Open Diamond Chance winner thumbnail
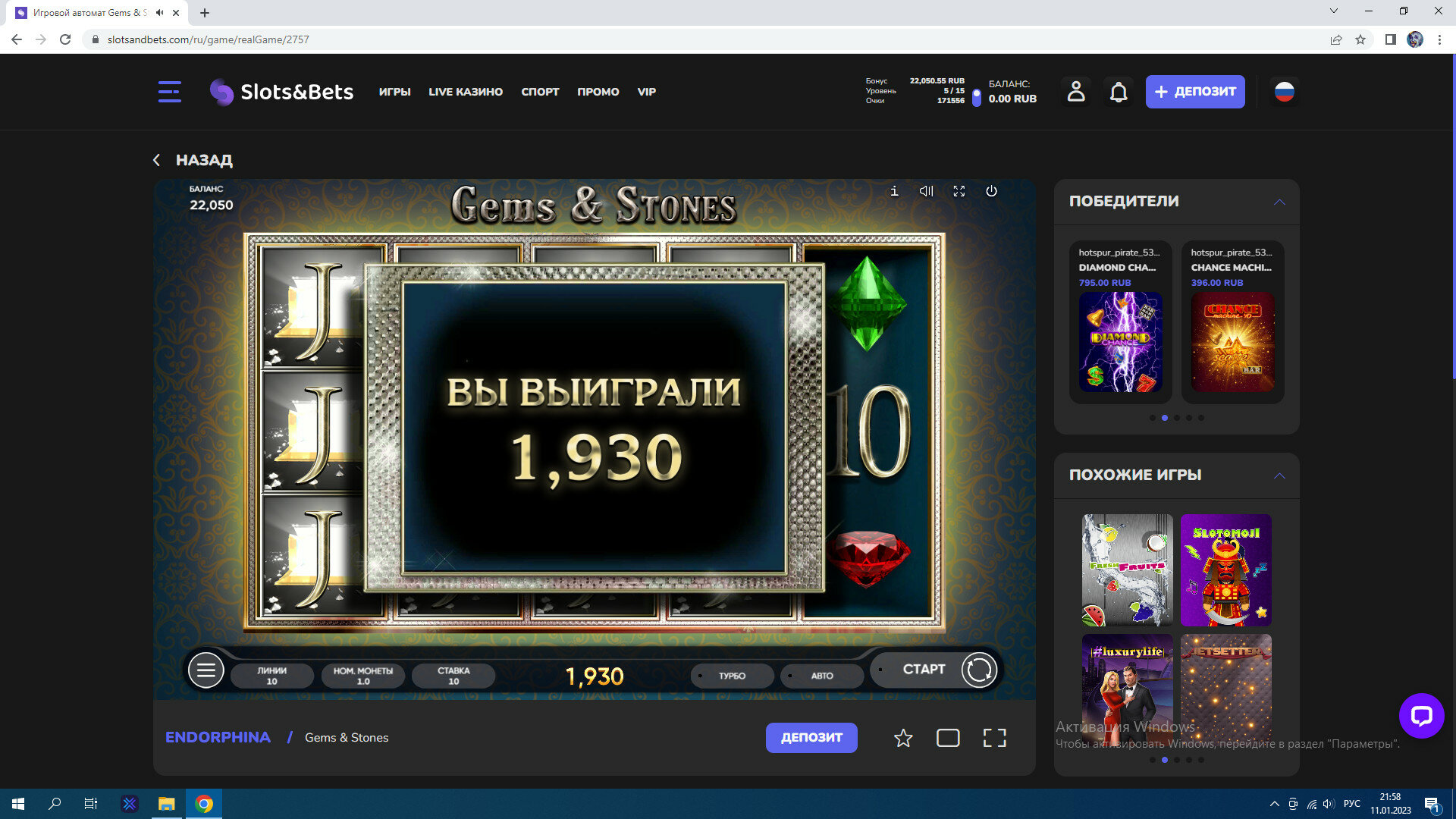Viewport: 1456px width, 819px height. pyautogui.click(x=1120, y=342)
